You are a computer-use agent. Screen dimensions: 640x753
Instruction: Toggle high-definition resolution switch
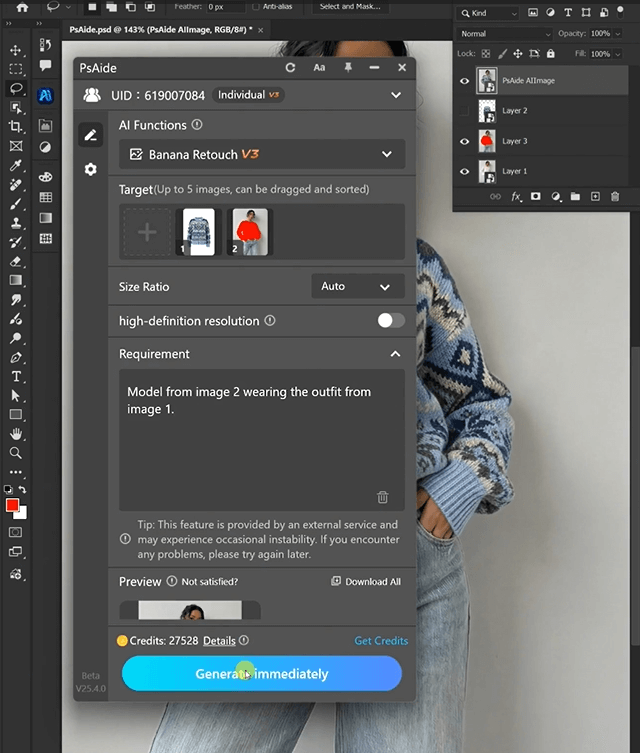point(390,320)
